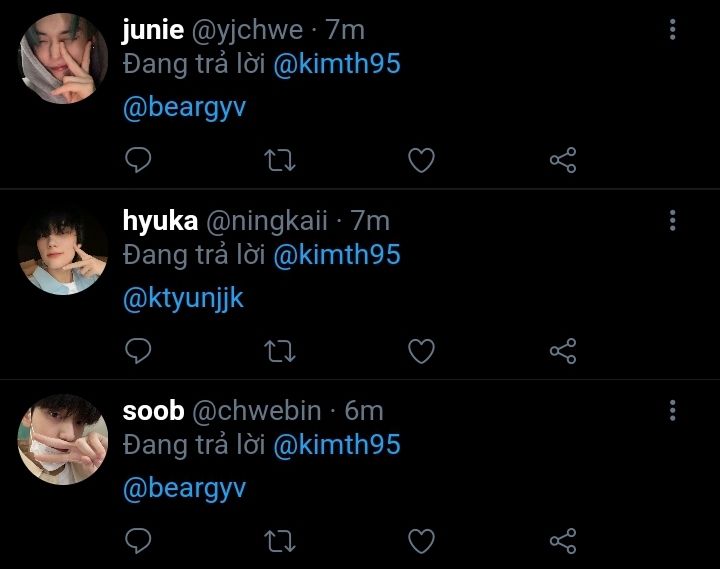Like soob's tweet

pos(421,541)
